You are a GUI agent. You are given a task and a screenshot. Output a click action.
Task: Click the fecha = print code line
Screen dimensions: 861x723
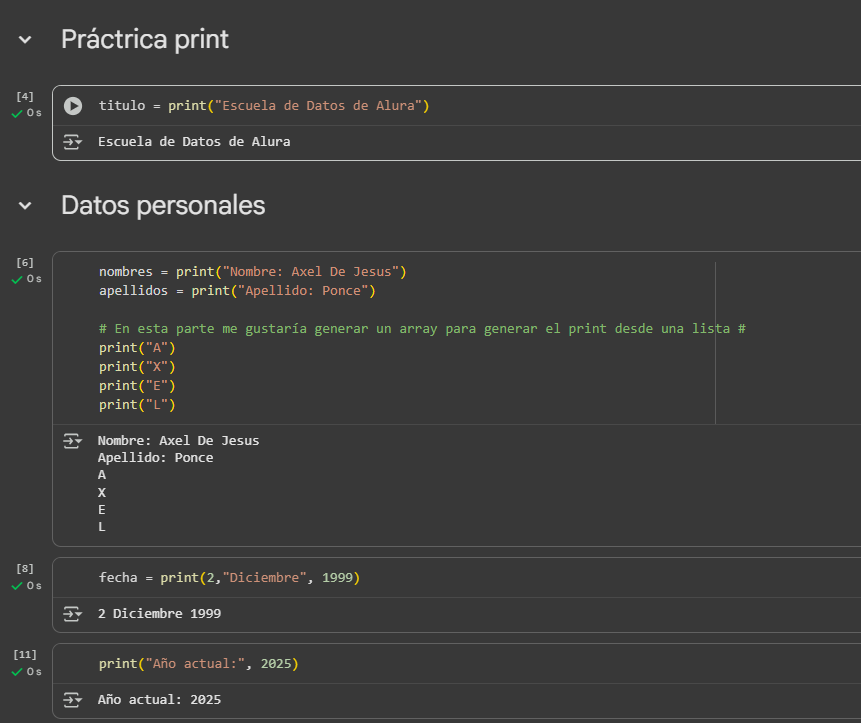(x=229, y=578)
